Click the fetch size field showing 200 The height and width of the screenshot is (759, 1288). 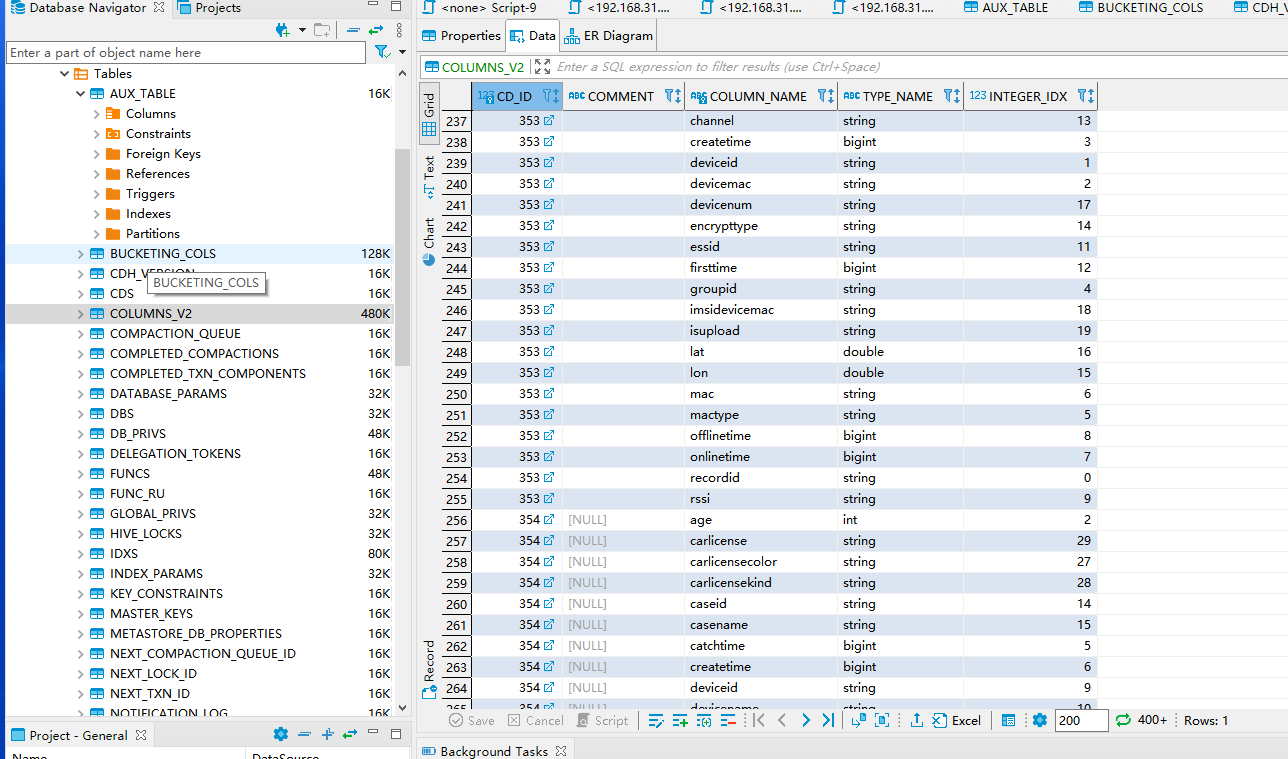point(1080,720)
